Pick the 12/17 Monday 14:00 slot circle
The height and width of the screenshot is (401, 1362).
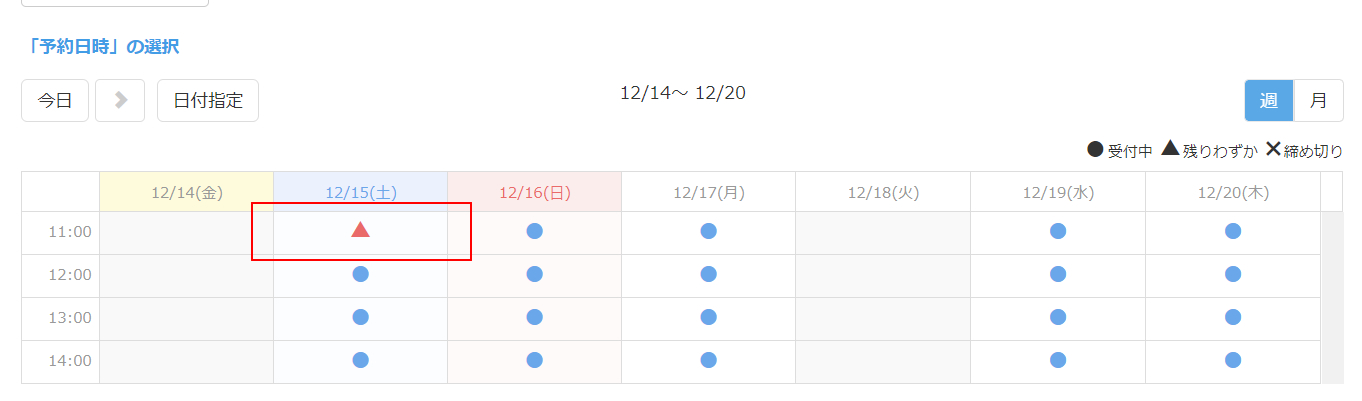pos(709,360)
